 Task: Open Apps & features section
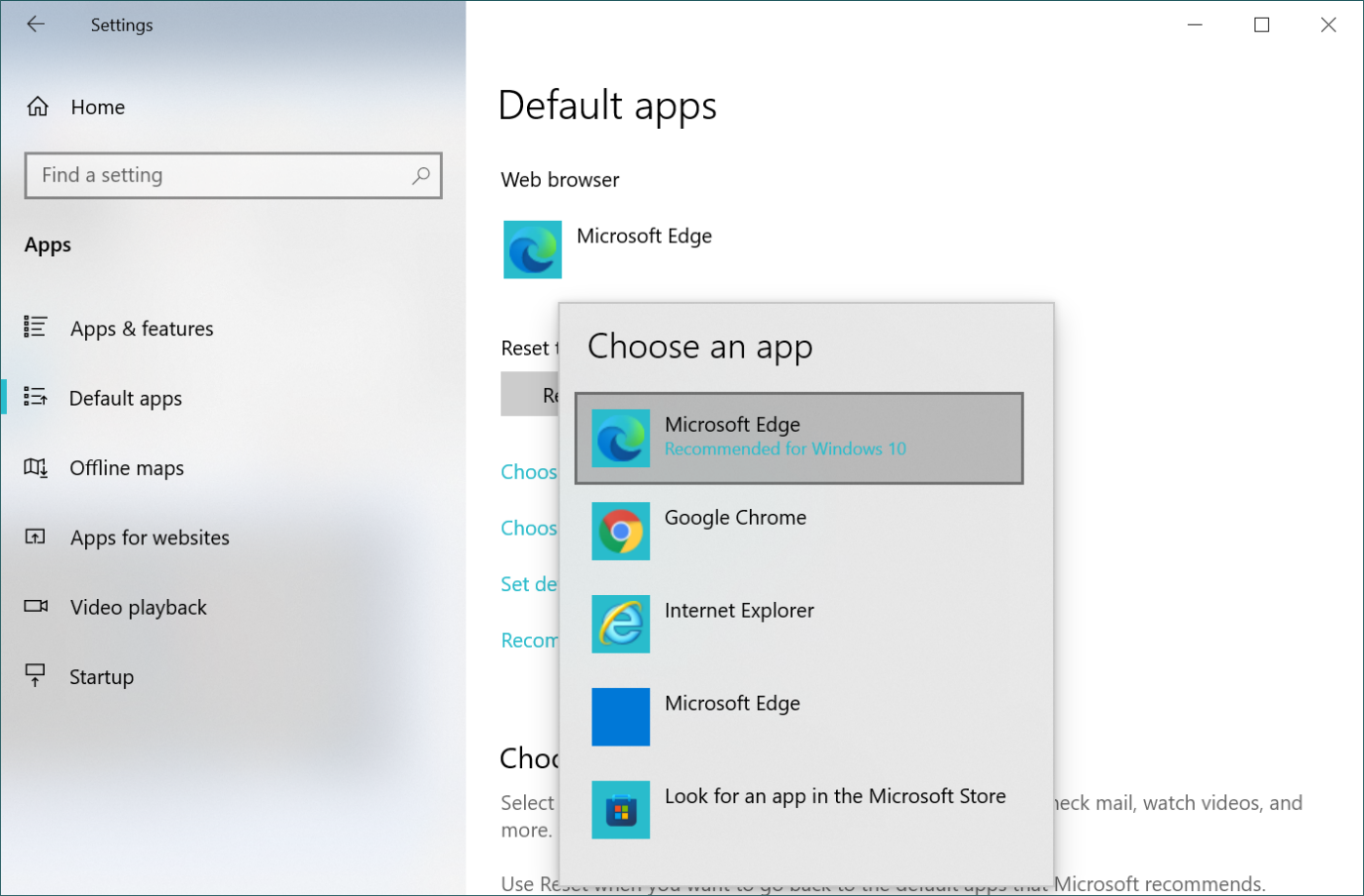(233, 328)
